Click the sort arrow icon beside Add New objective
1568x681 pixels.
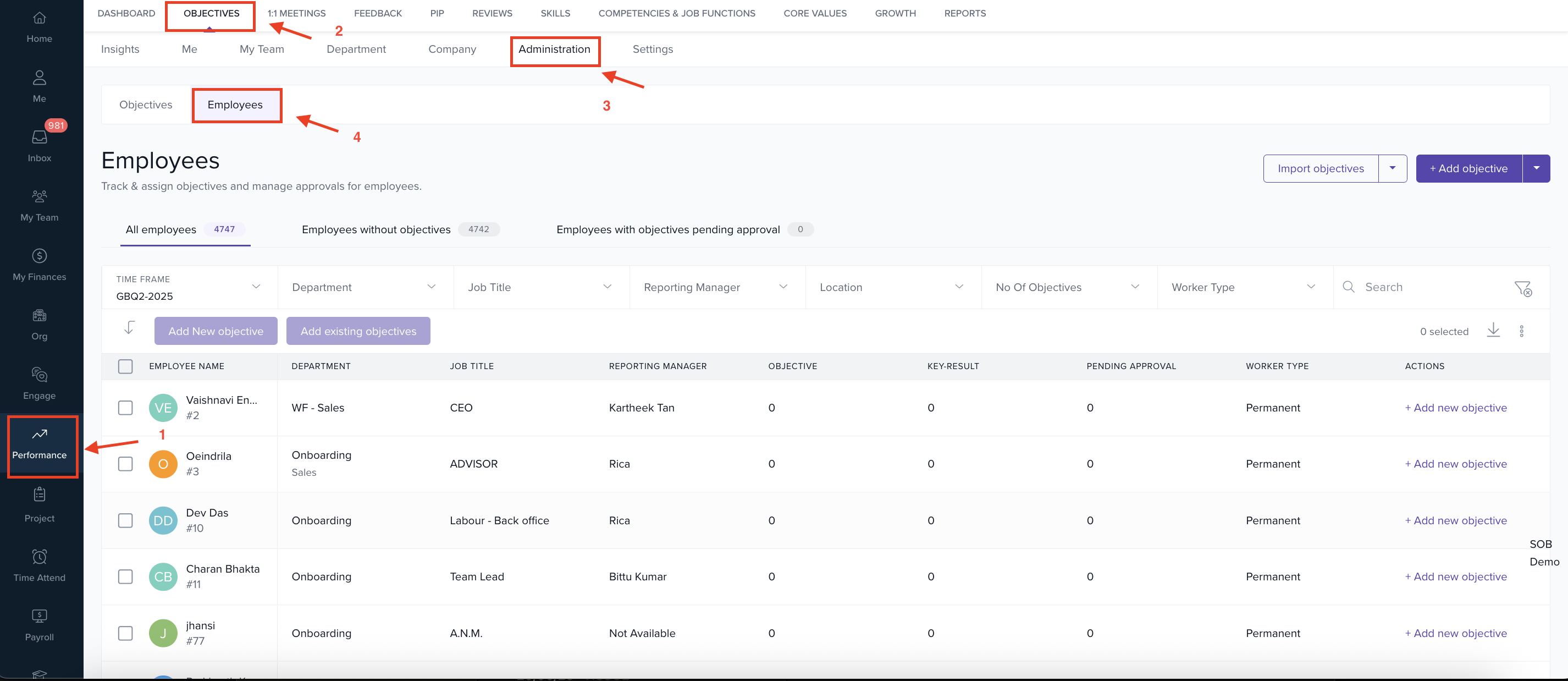(x=129, y=329)
